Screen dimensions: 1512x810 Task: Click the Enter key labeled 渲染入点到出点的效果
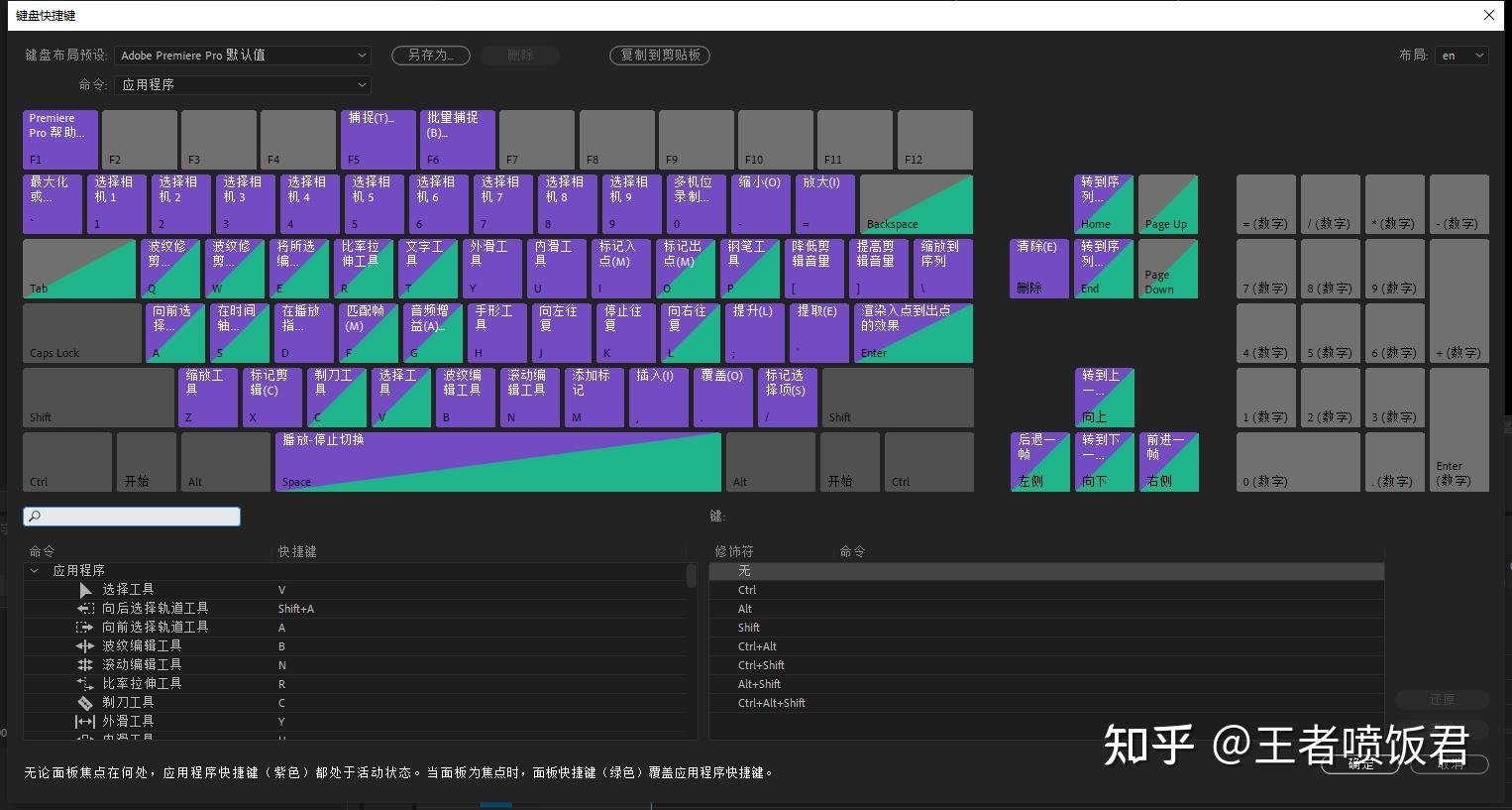[x=914, y=333]
